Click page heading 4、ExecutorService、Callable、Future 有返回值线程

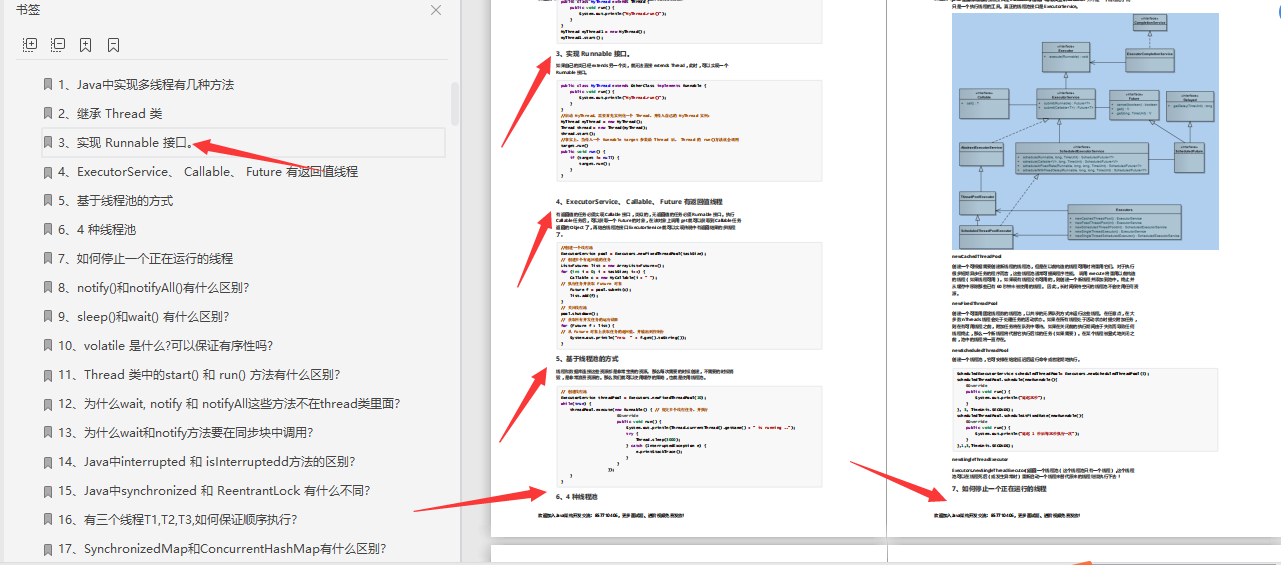click(639, 202)
